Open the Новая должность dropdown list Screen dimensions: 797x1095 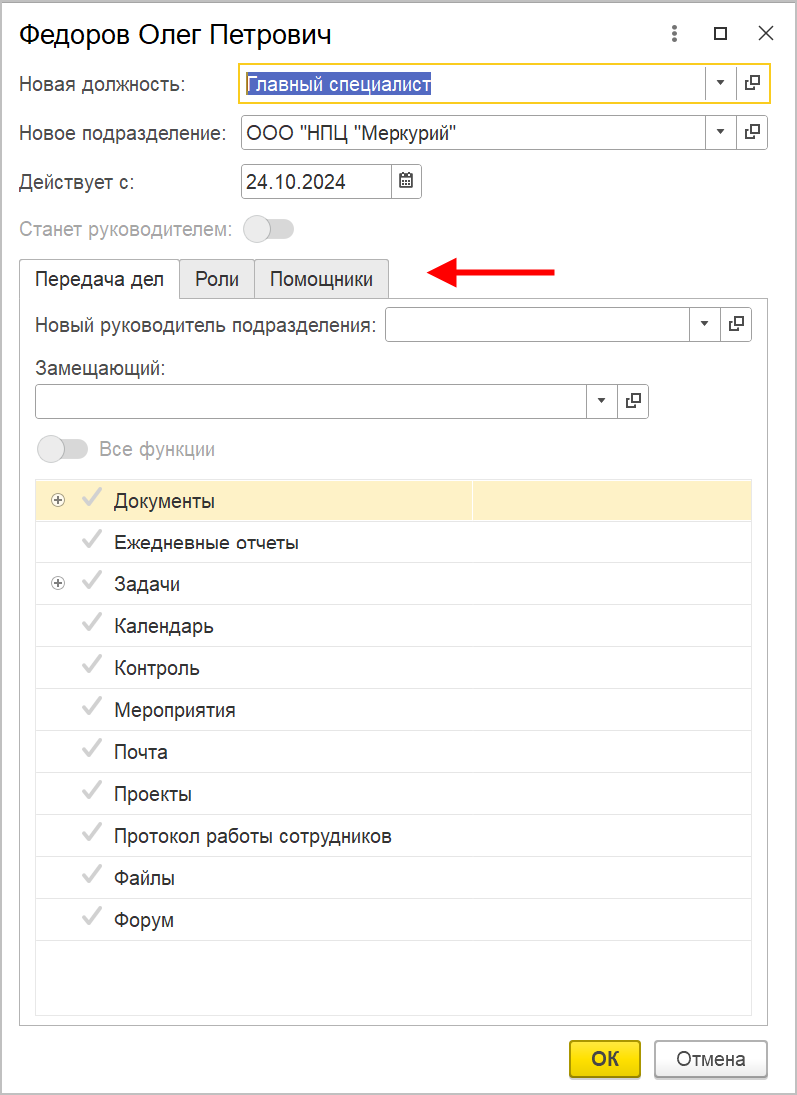coord(720,84)
